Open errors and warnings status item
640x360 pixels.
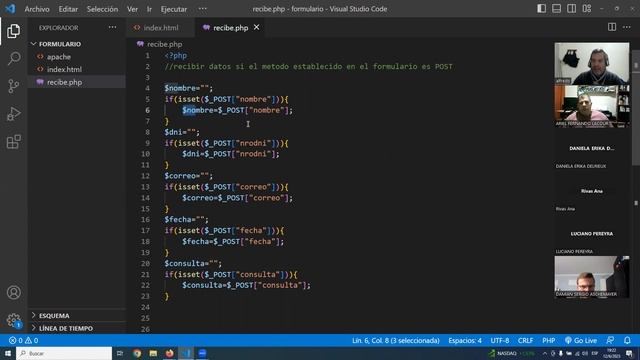pyautogui.click(x=23, y=340)
